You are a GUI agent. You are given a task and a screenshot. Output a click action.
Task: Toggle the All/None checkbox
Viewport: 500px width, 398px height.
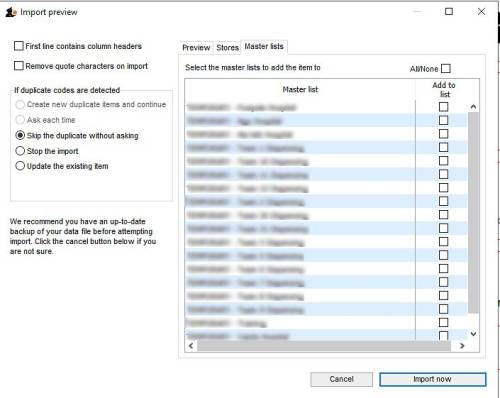click(x=446, y=69)
